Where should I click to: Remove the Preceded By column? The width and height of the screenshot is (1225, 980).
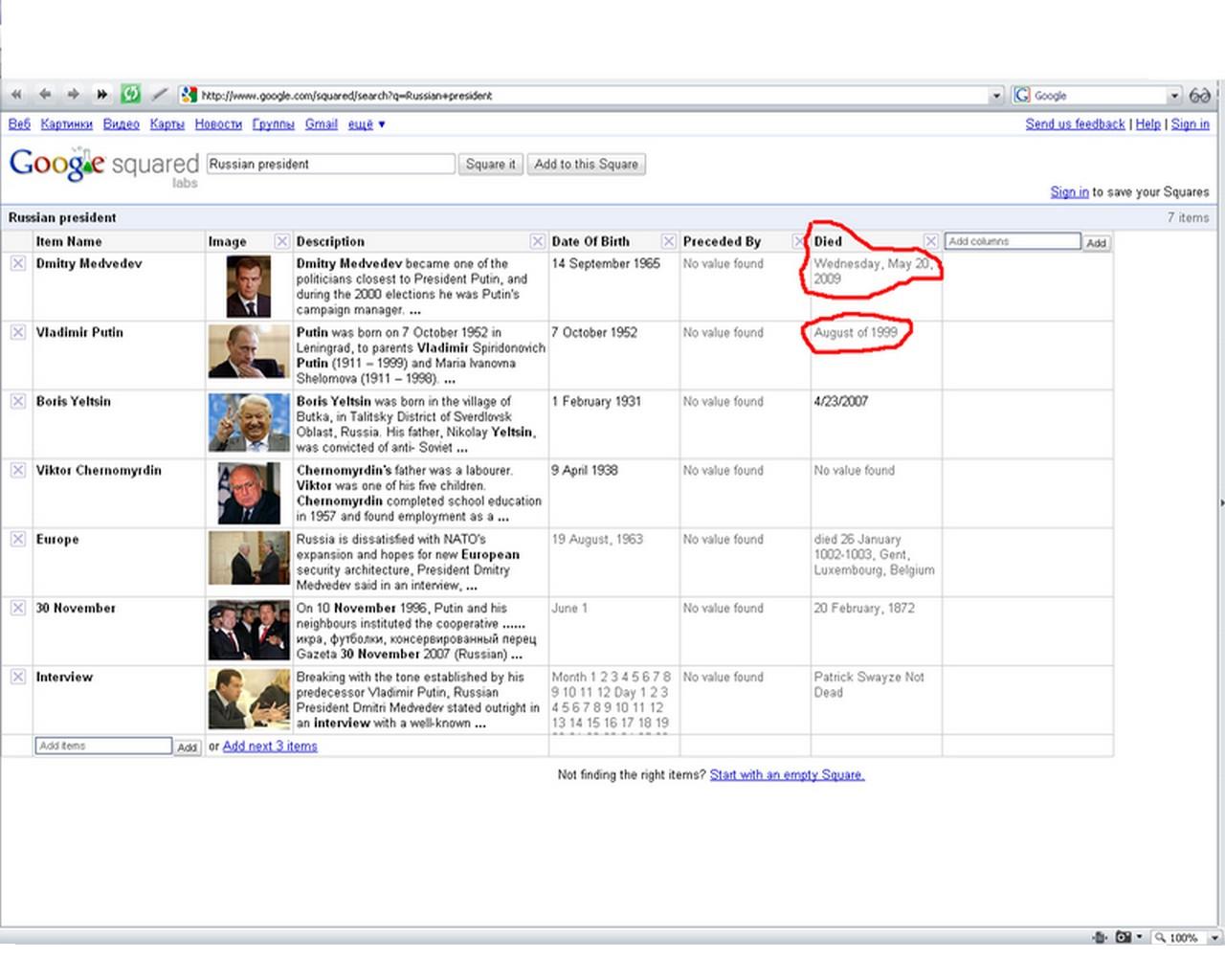[x=799, y=241]
